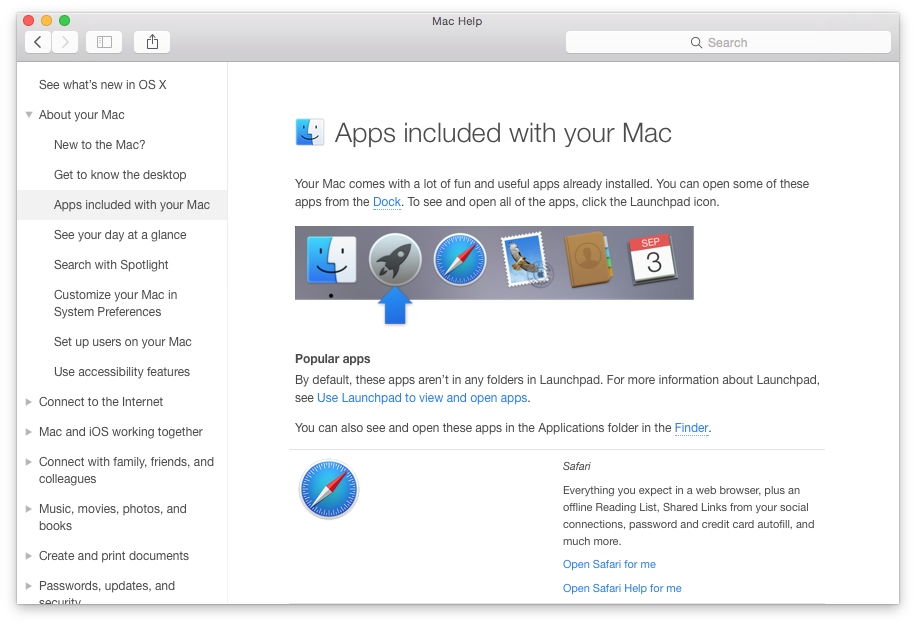This screenshot has width=916, height=625.
Task: Click the Apps included with your Mac heading
Action: tap(503, 133)
